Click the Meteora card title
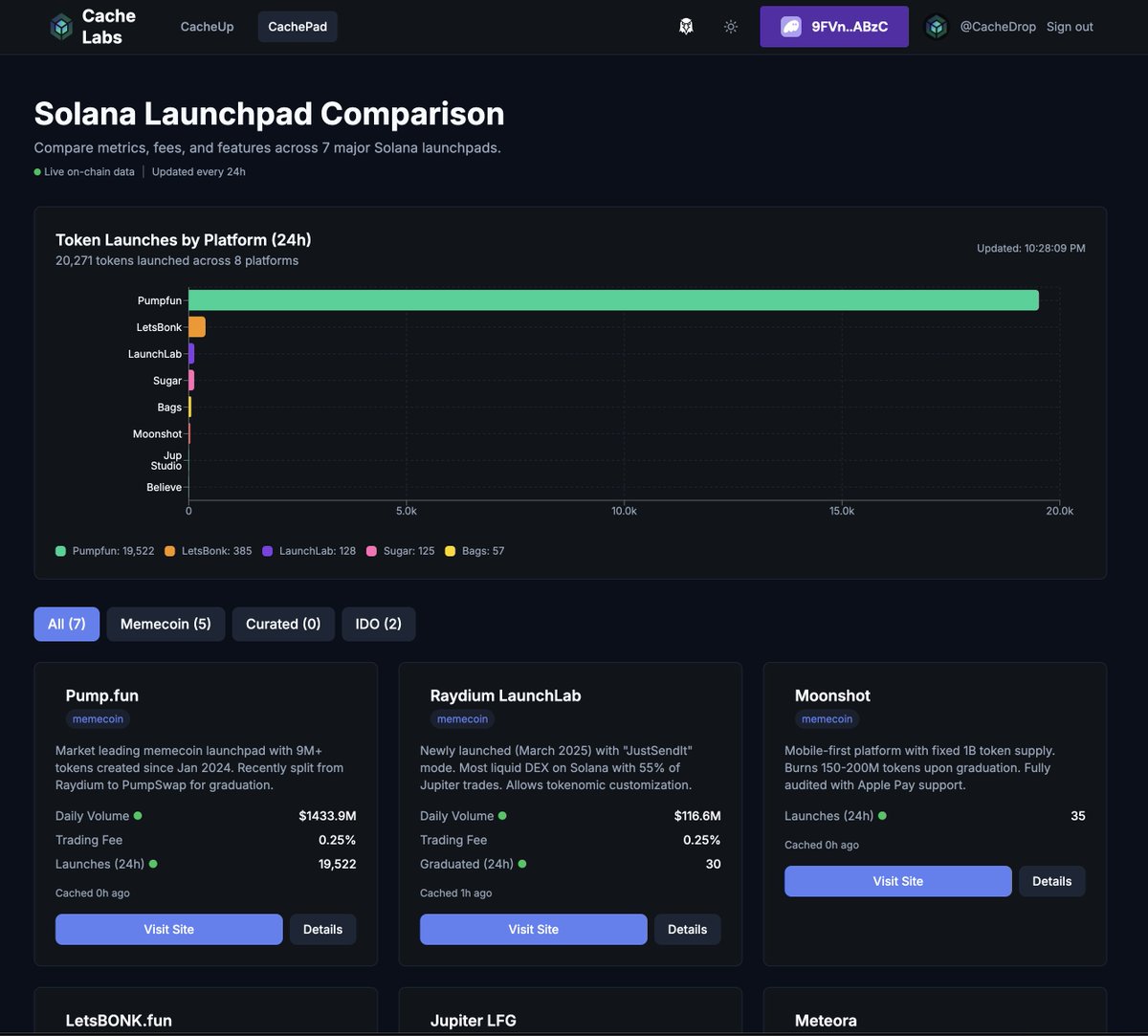Viewport: 1148px width, 1036px height. click(x=827, y=1021)
